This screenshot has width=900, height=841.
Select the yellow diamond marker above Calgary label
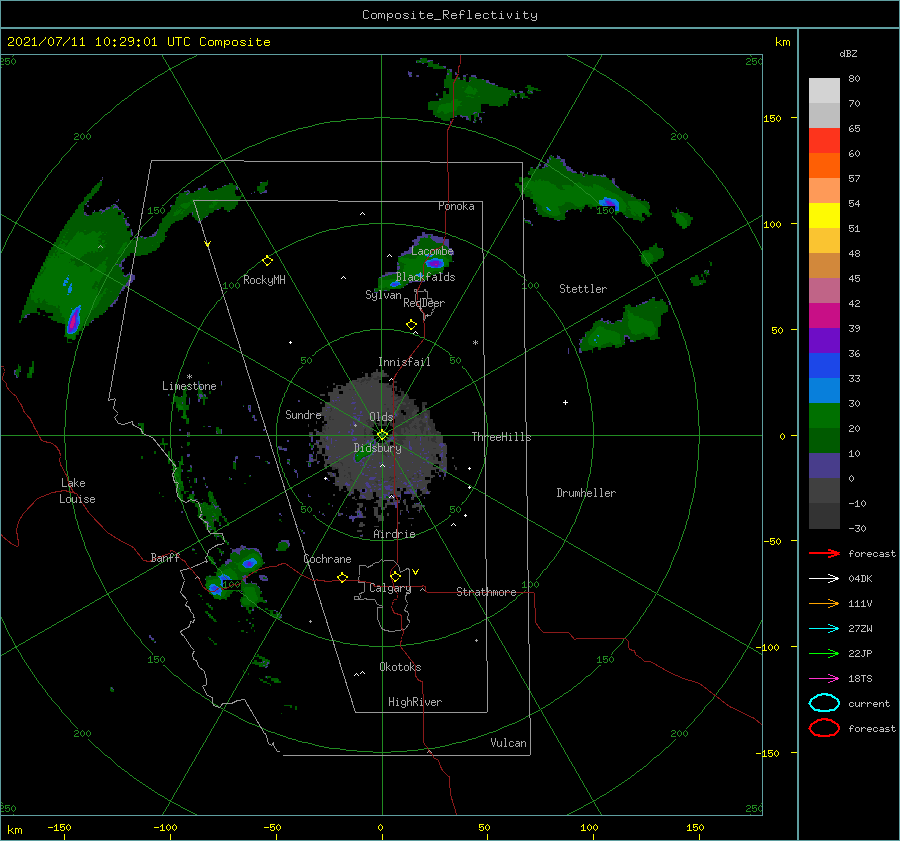pos(395,576)
